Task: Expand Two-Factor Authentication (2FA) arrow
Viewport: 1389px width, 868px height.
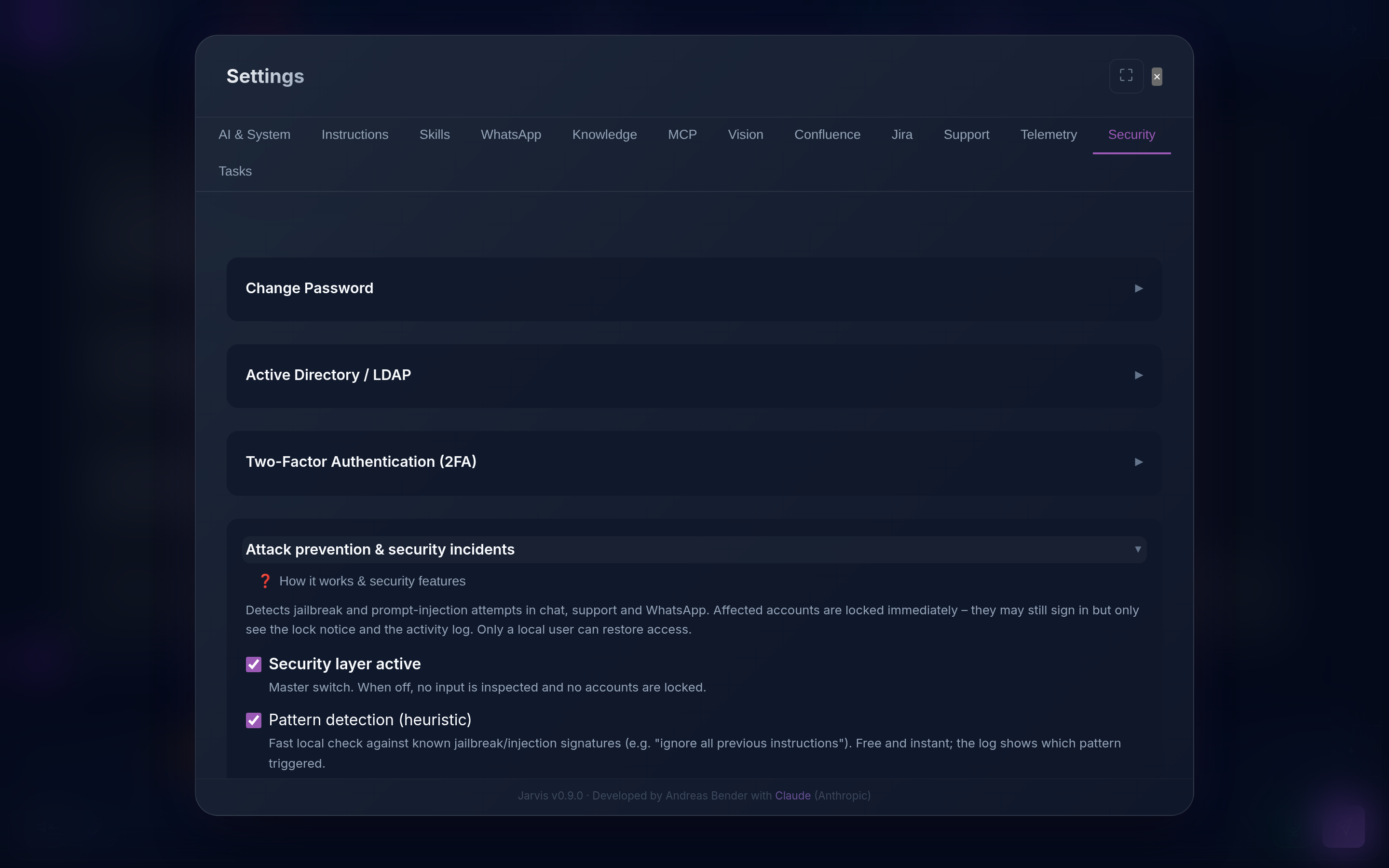Action: point(1139,461)
